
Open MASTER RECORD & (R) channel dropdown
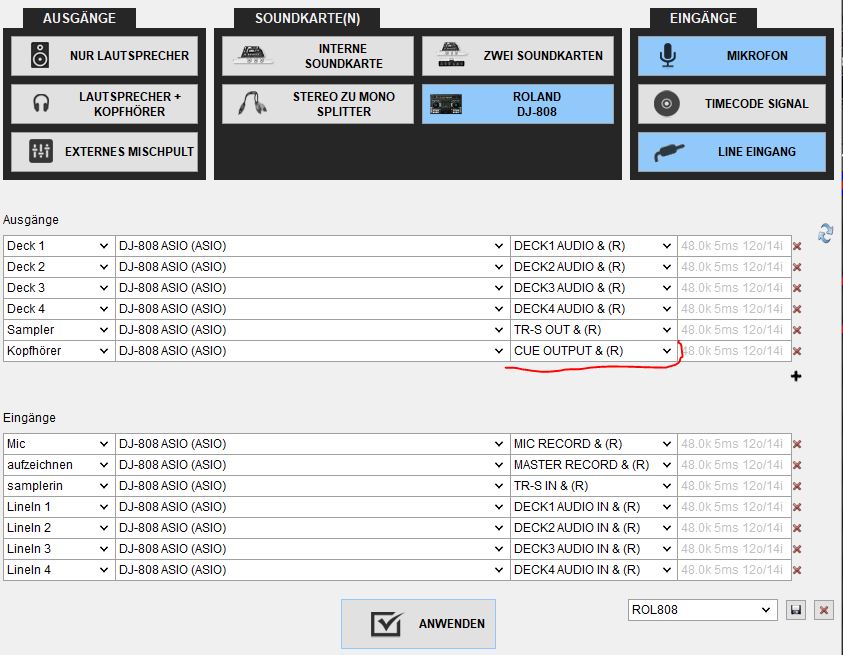click(x=594, y=465)
